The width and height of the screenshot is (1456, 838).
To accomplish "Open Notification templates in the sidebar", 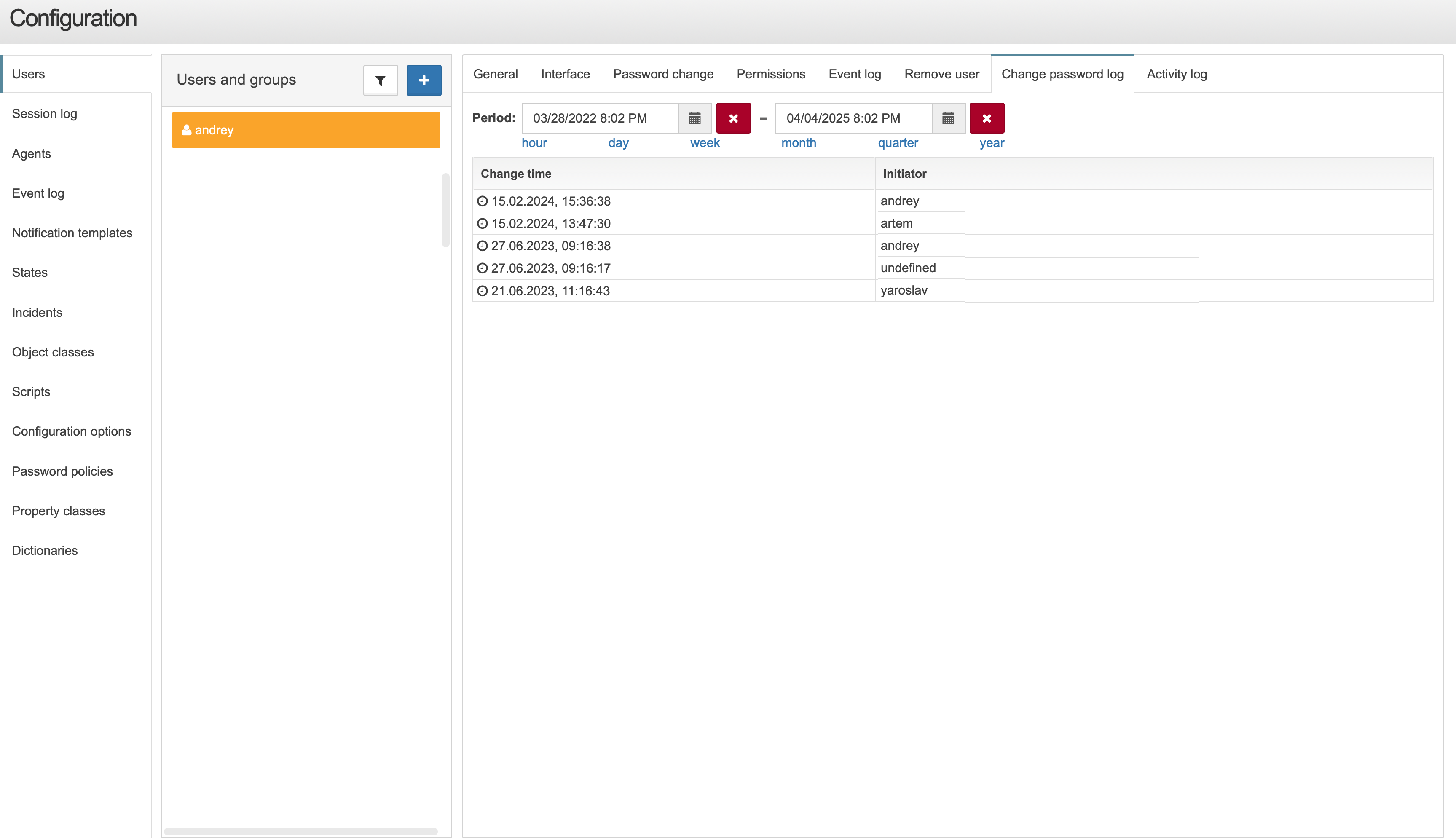I will (76, 233).
